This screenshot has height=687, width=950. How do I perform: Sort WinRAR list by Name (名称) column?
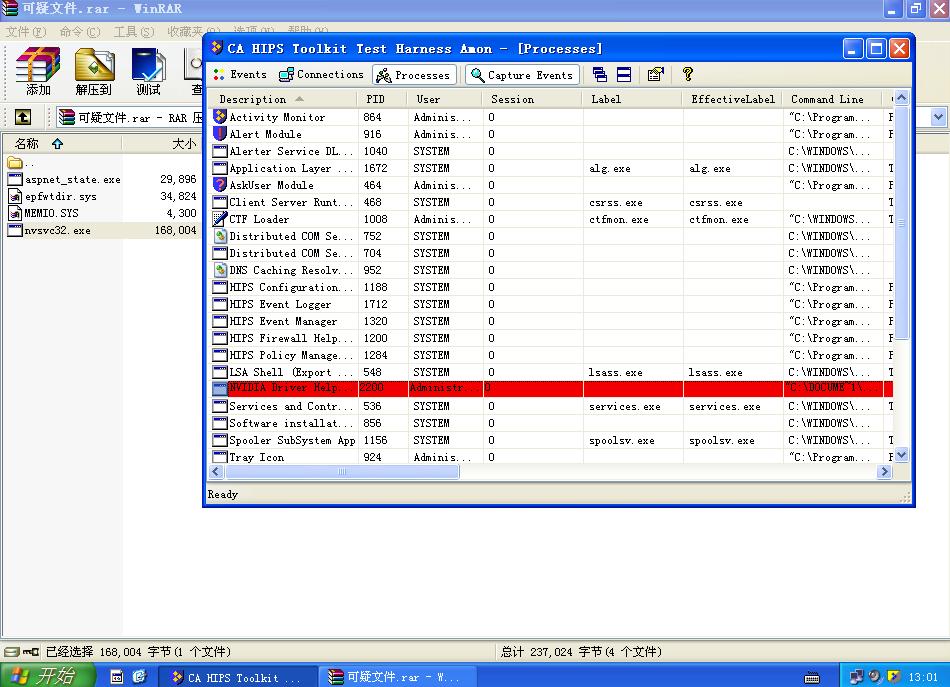pos(61,144)
